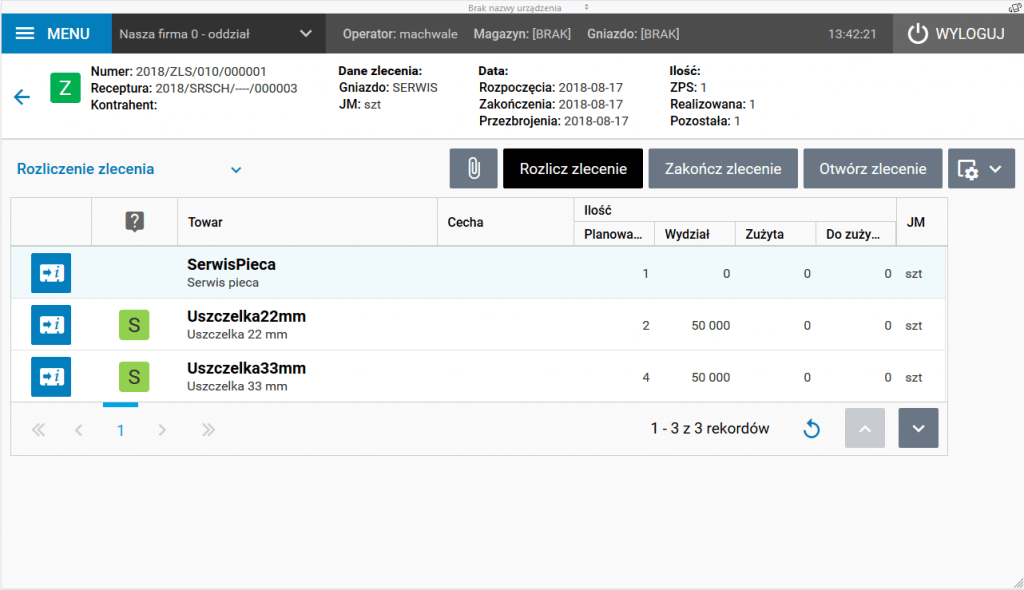The width and height of the screenshot is (1024, 590).
Task: Click the question mark column header icon
Action: [x=134, y=222]
